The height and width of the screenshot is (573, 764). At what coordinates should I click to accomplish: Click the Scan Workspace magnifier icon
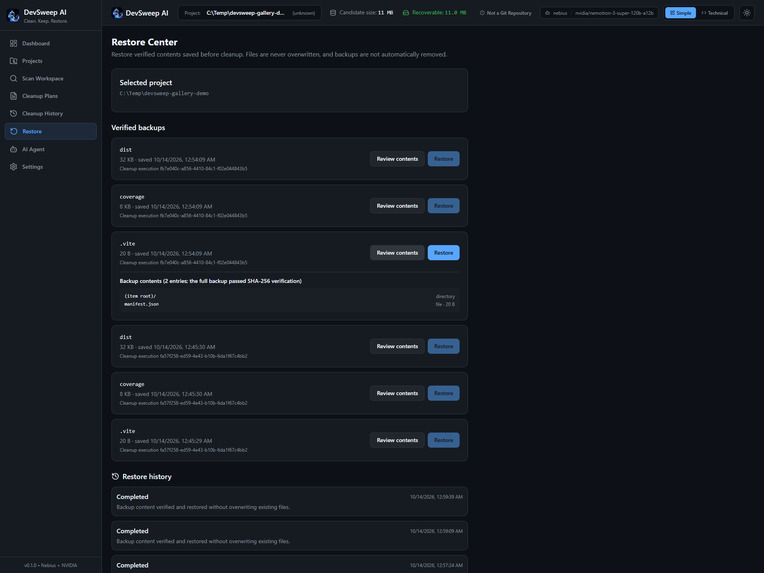pyautogui.click(x=13, y=78)
